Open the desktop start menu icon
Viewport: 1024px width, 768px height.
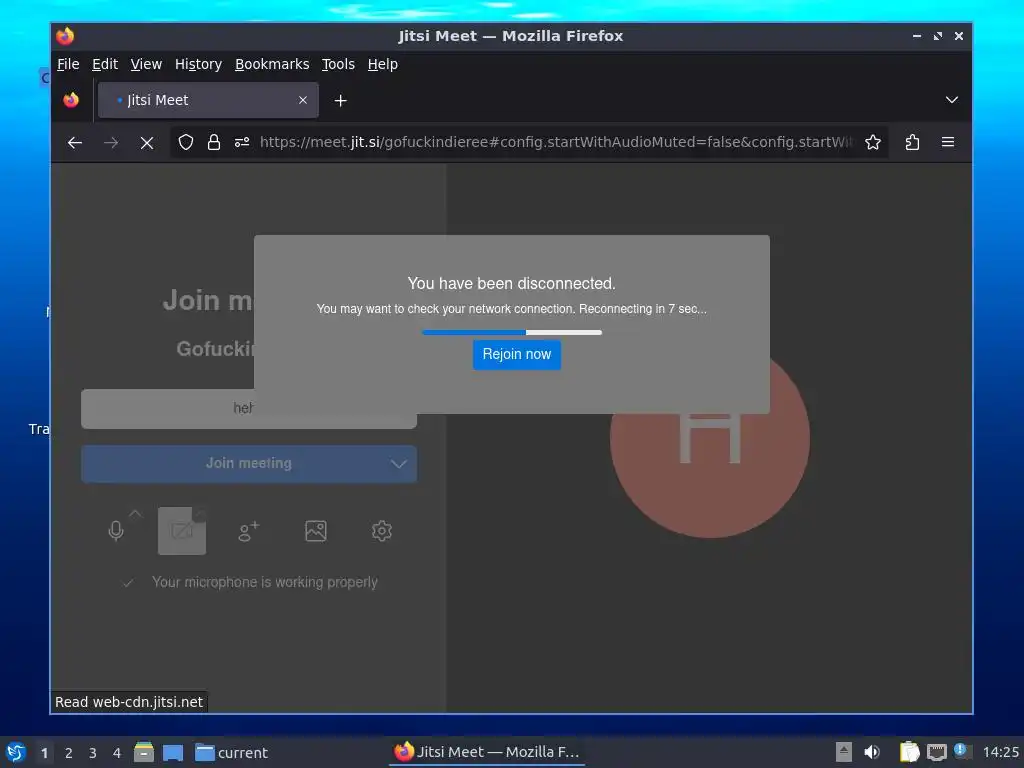point(16,752)
